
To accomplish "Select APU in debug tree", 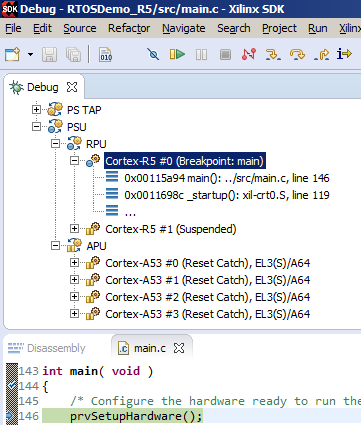I will (x=96, y=246).
